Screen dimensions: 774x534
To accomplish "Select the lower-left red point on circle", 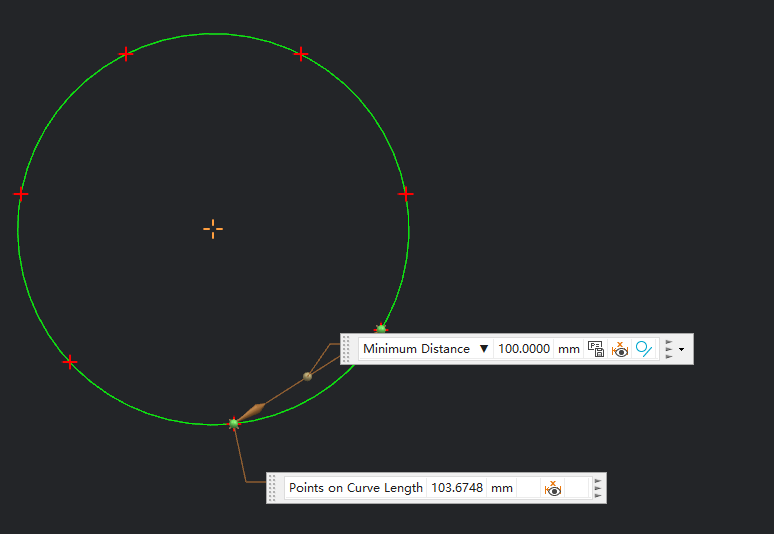I will click(70, 362).
